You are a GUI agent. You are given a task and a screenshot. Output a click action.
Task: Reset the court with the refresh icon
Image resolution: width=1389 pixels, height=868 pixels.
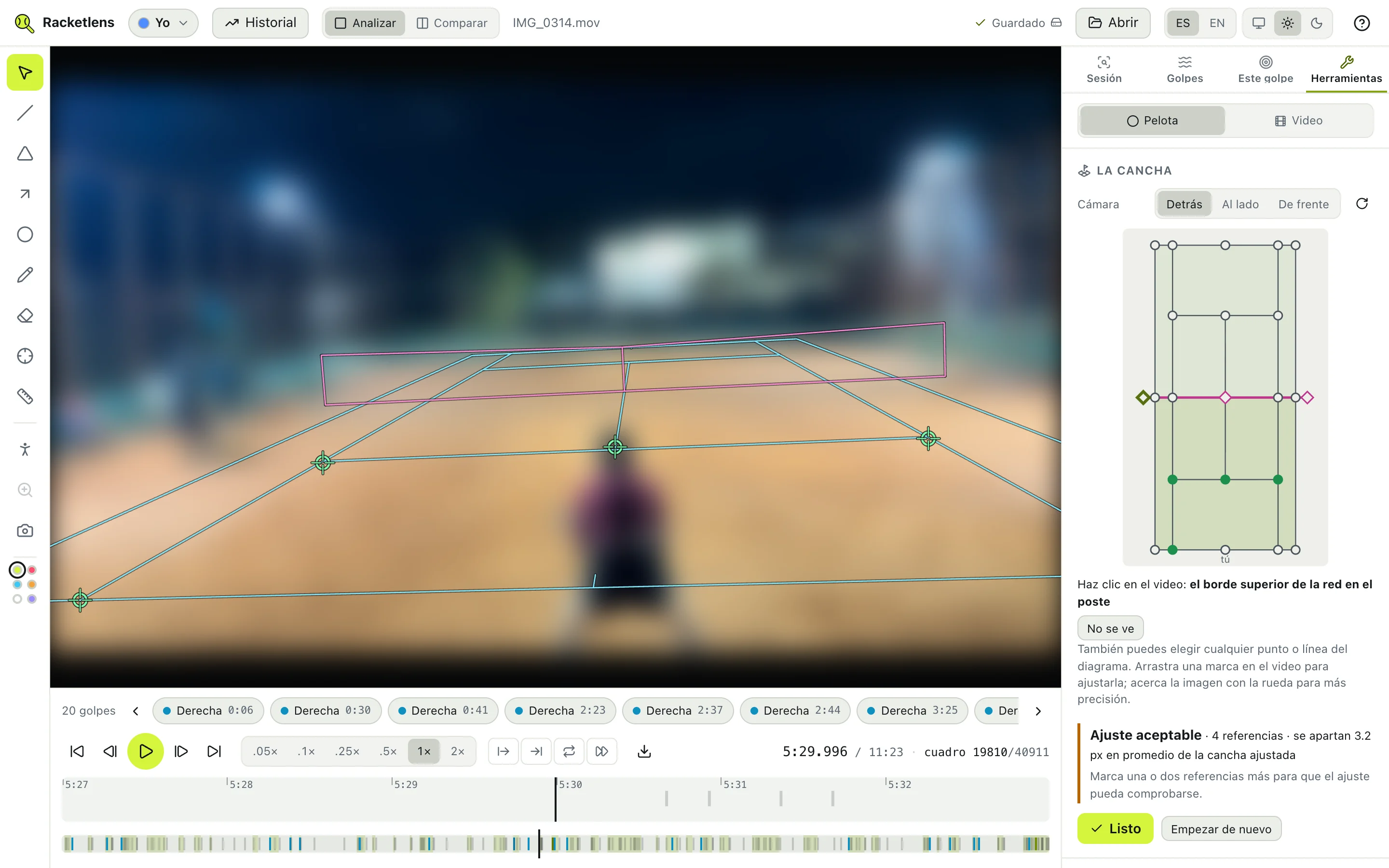pyautogui.click(x=1362, y=204)
